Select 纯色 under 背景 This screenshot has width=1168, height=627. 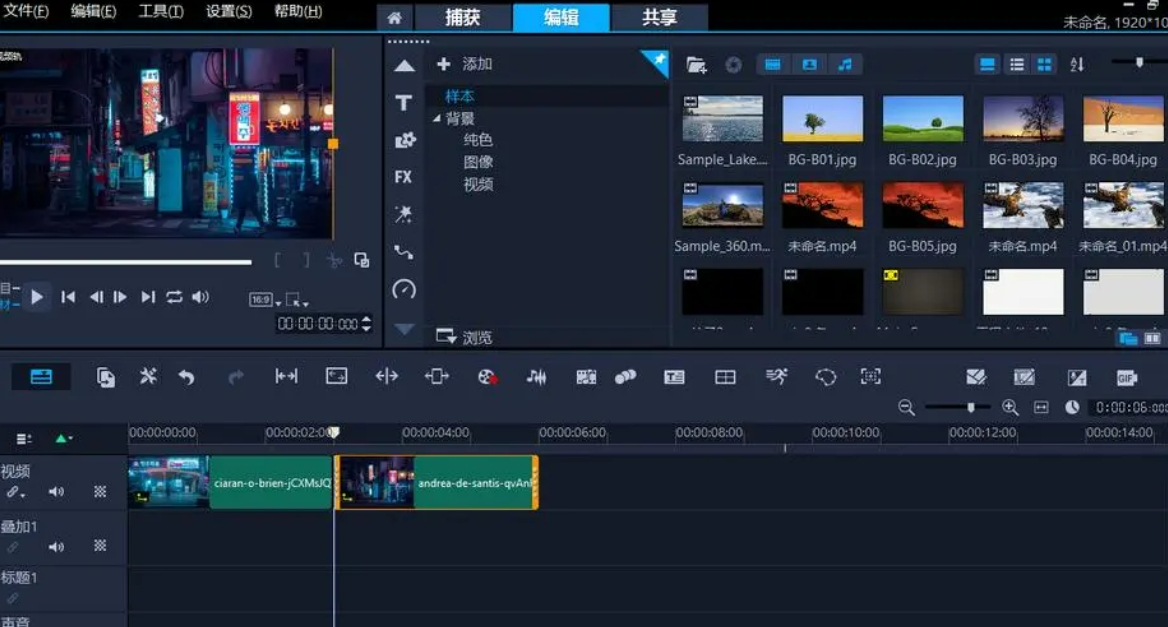tap(477, 140)
